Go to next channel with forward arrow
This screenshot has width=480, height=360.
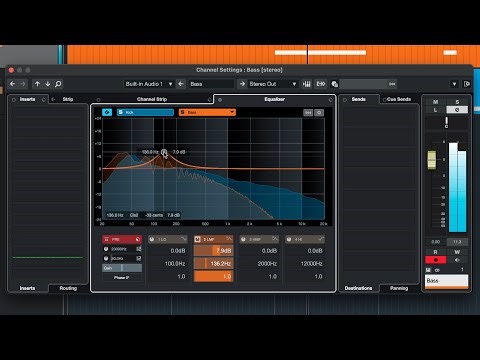click(x=23, y=84)
